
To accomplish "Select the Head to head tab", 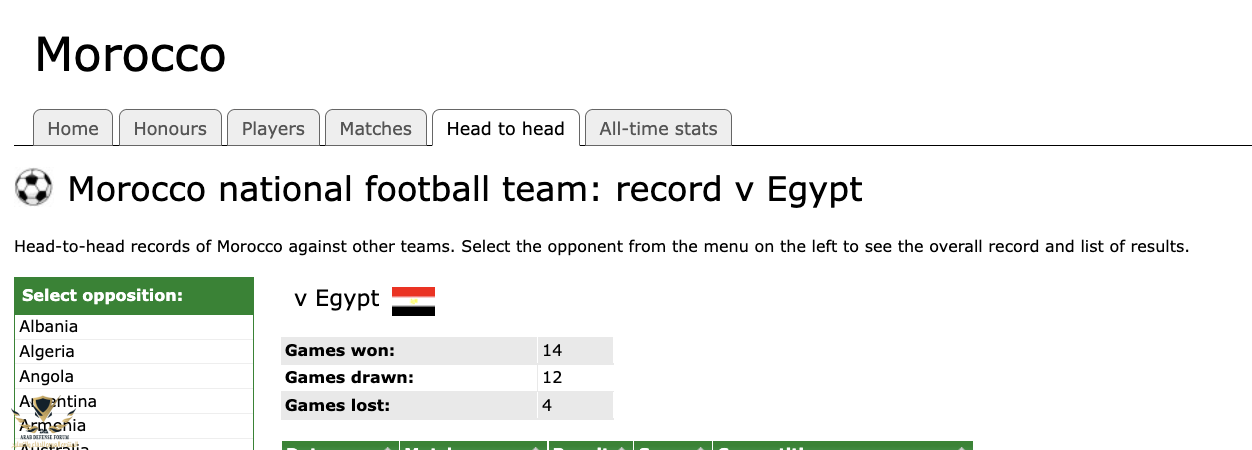I will (506, 128).
